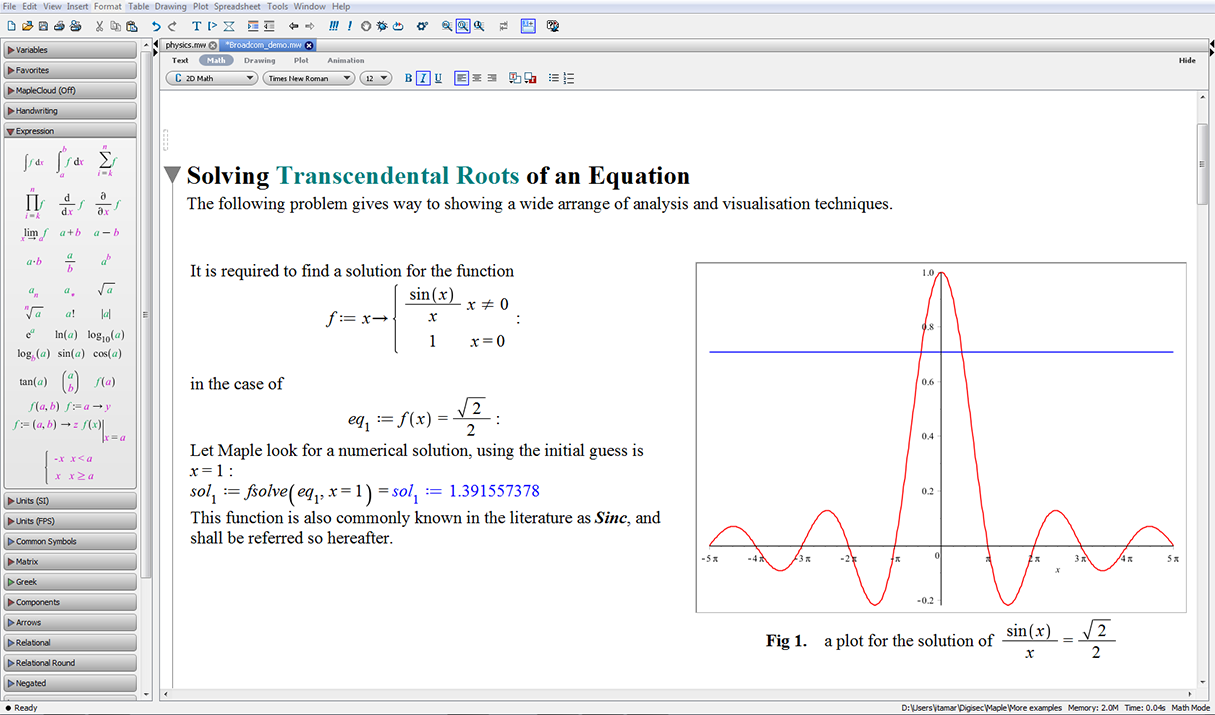Click the Save worksheet icon
1215x715 pixels.
pos(43,25)
